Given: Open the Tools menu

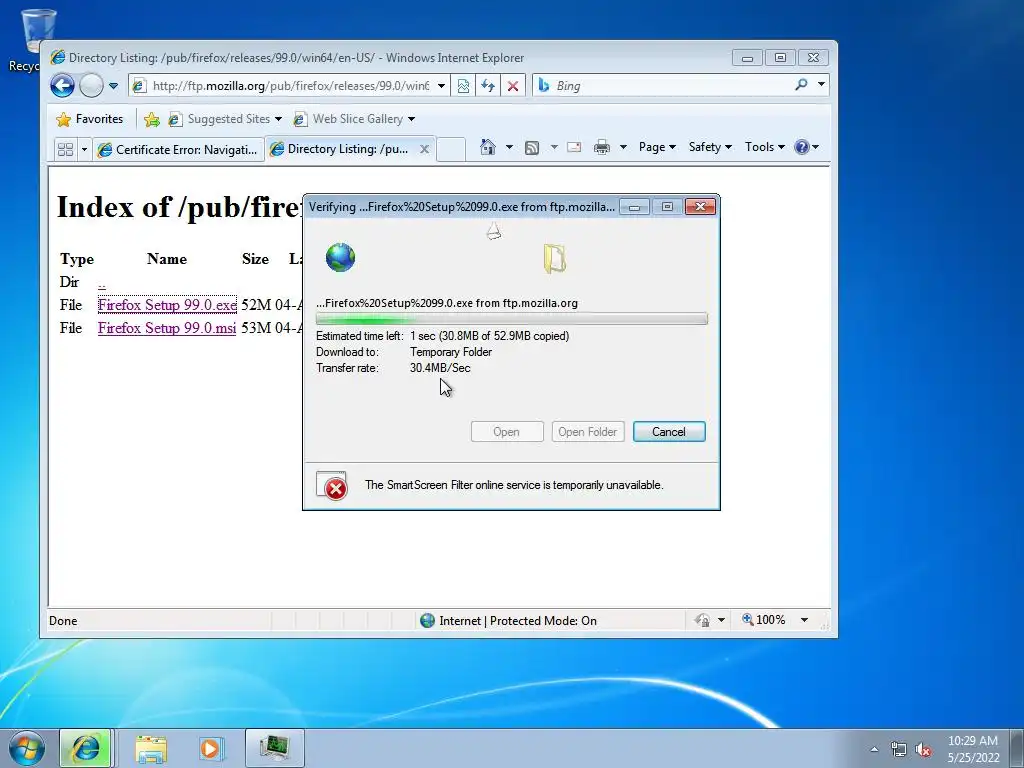Looking at the screenshot, I should [x=765, y=147].
